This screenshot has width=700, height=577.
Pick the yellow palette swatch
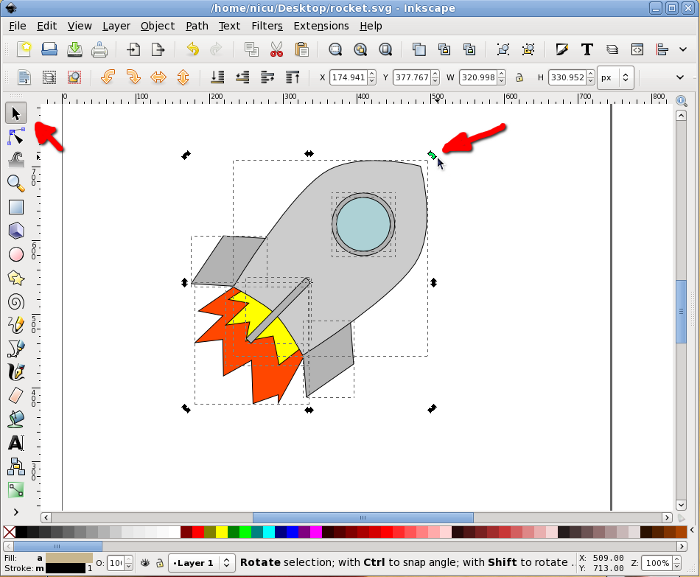(222, 532)
